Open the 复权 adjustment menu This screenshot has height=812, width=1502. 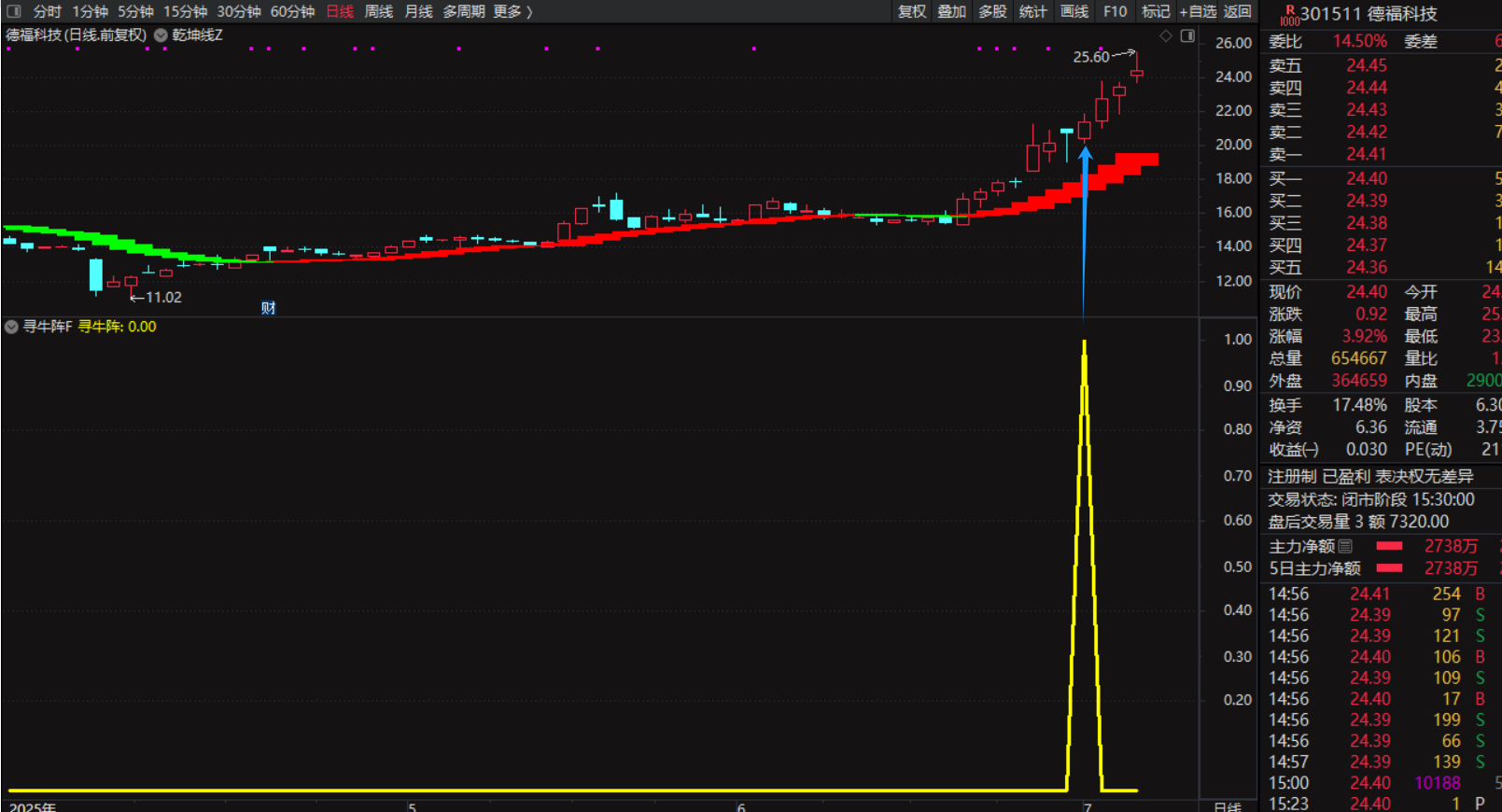[x=912, y=11]
